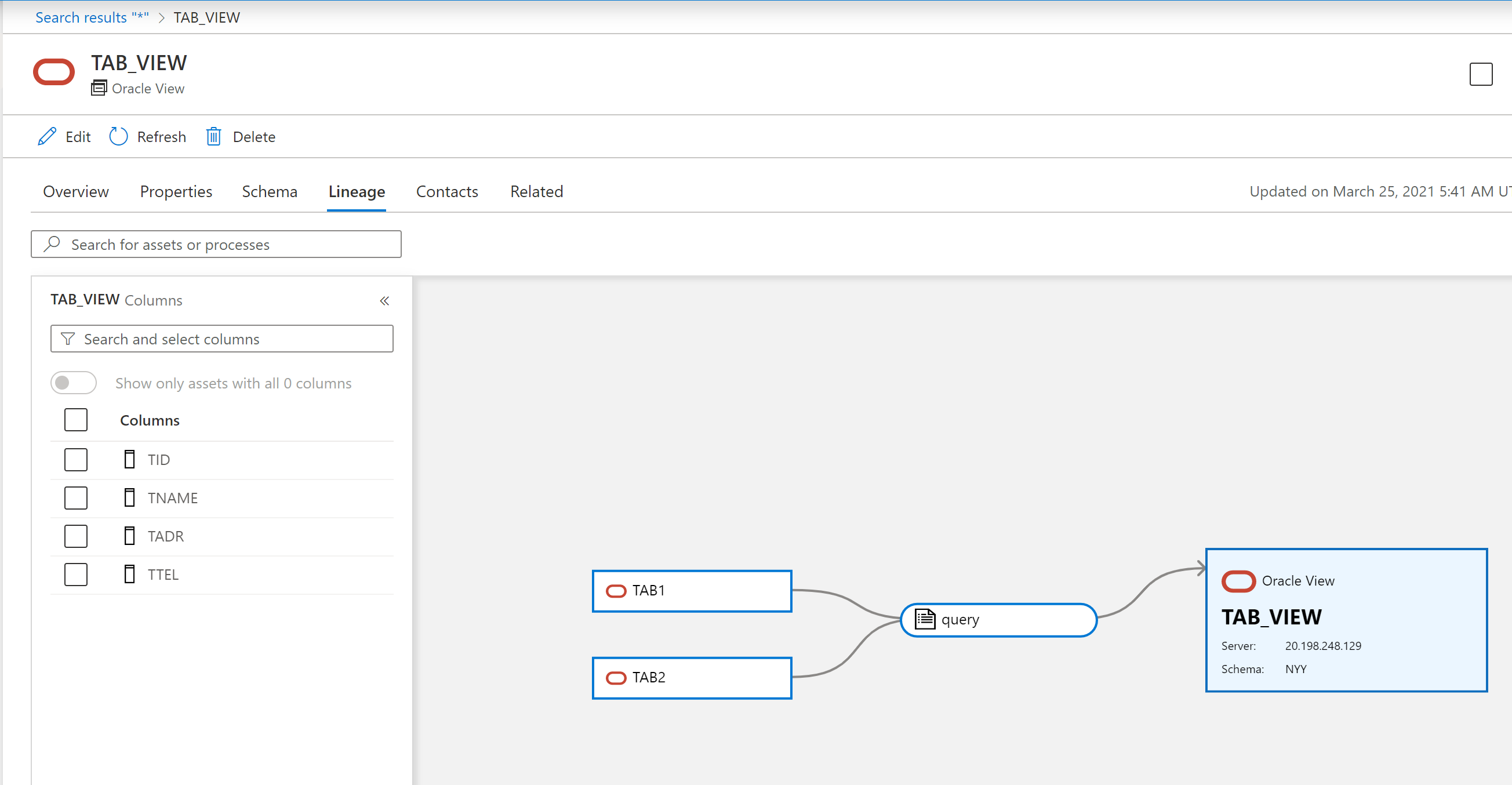Open the Schema tab

[269, 191]
